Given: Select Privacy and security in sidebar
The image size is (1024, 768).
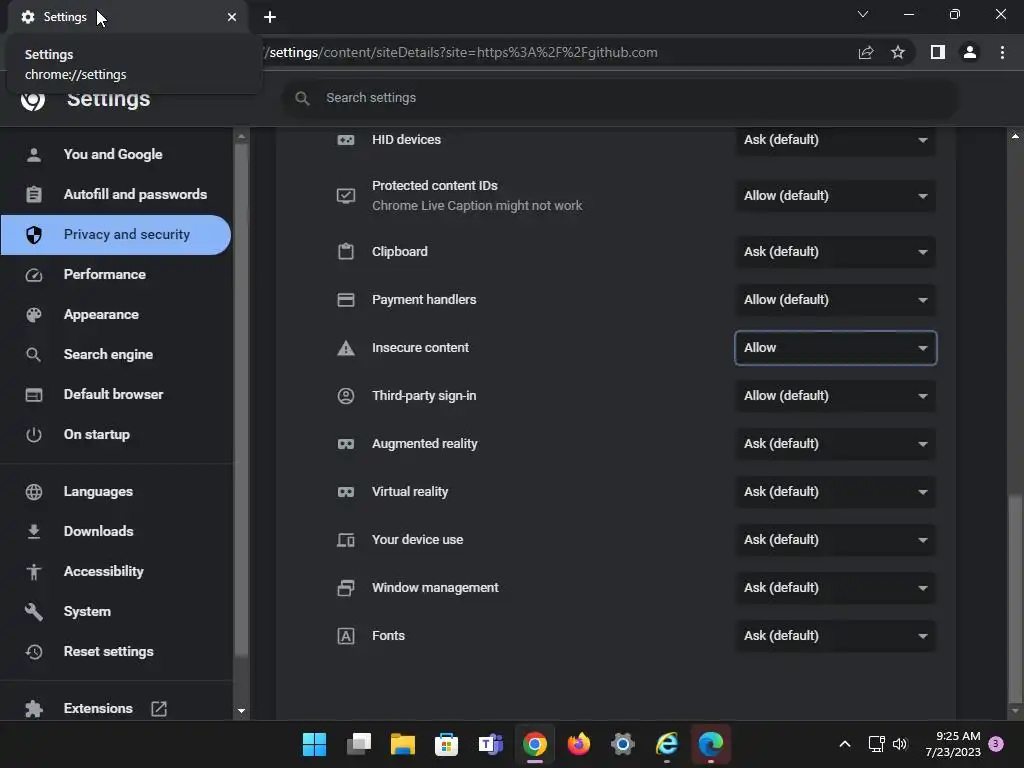Looking at the screenshot, I should point(116,235).
